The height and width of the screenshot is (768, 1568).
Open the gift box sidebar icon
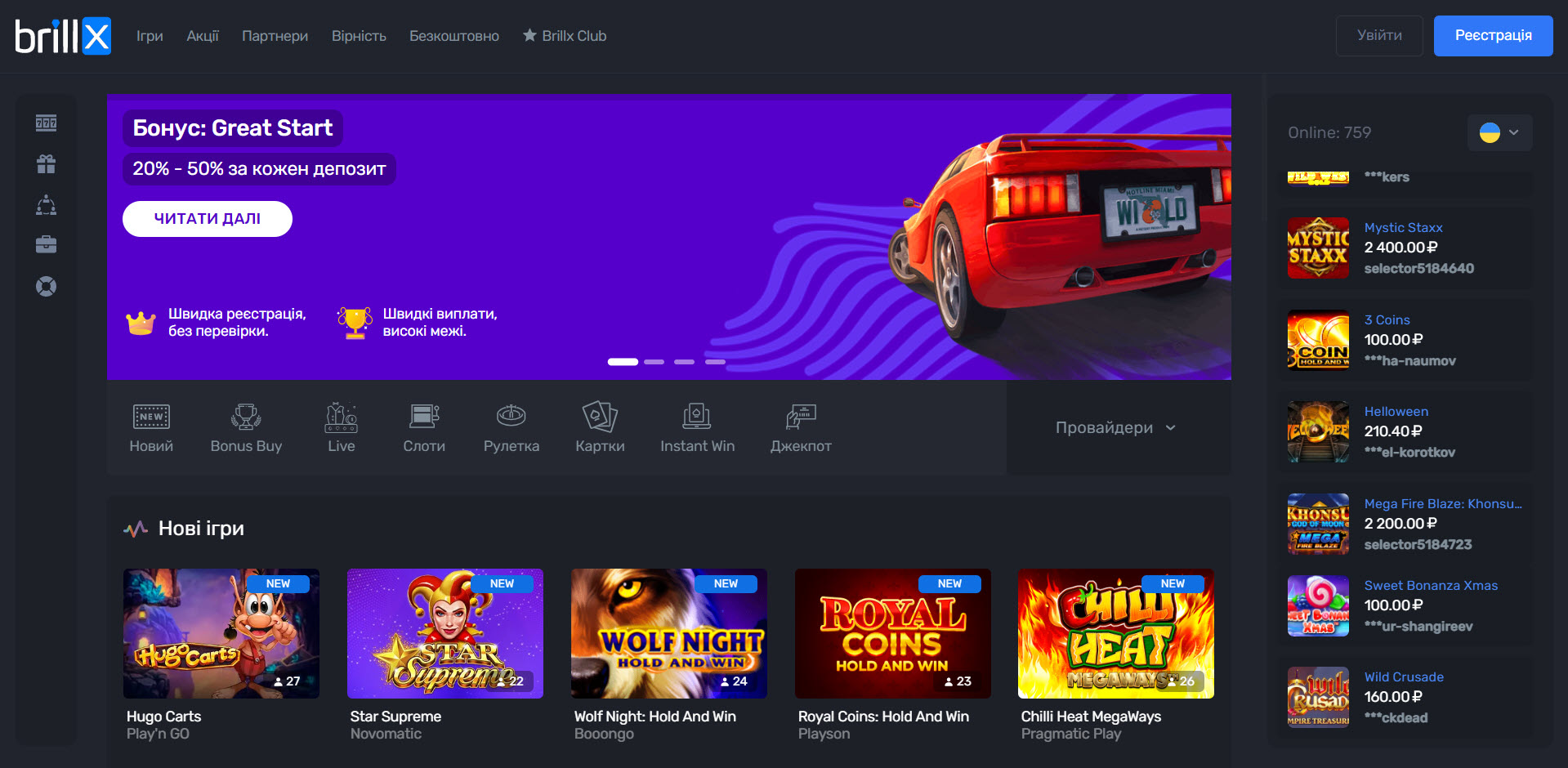point(47,164)
